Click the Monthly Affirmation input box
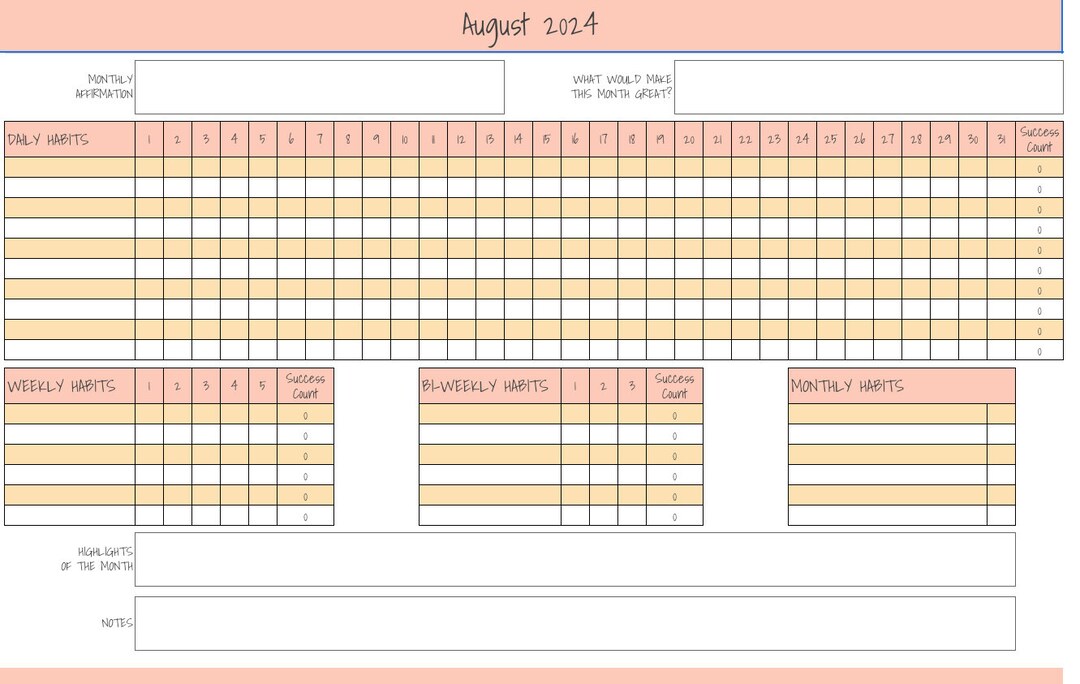This screenshot has width=1080, height=684. (320, 86)
